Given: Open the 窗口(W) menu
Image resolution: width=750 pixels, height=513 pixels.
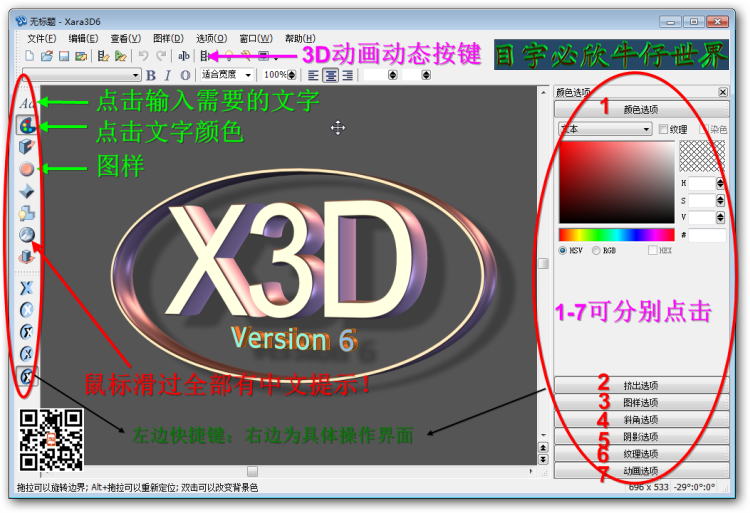Looking at the screenshot, I should pos(256,38).
